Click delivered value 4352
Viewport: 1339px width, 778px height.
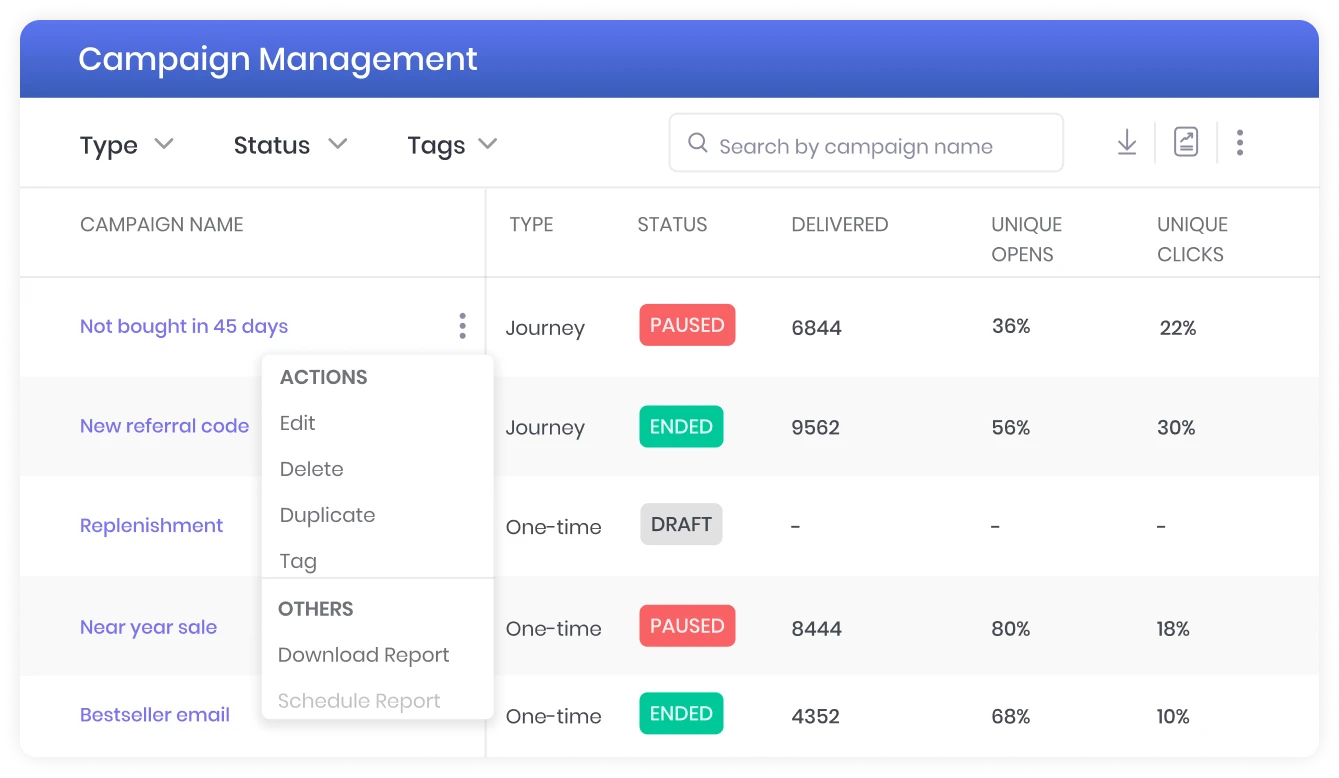click(816, 717)
